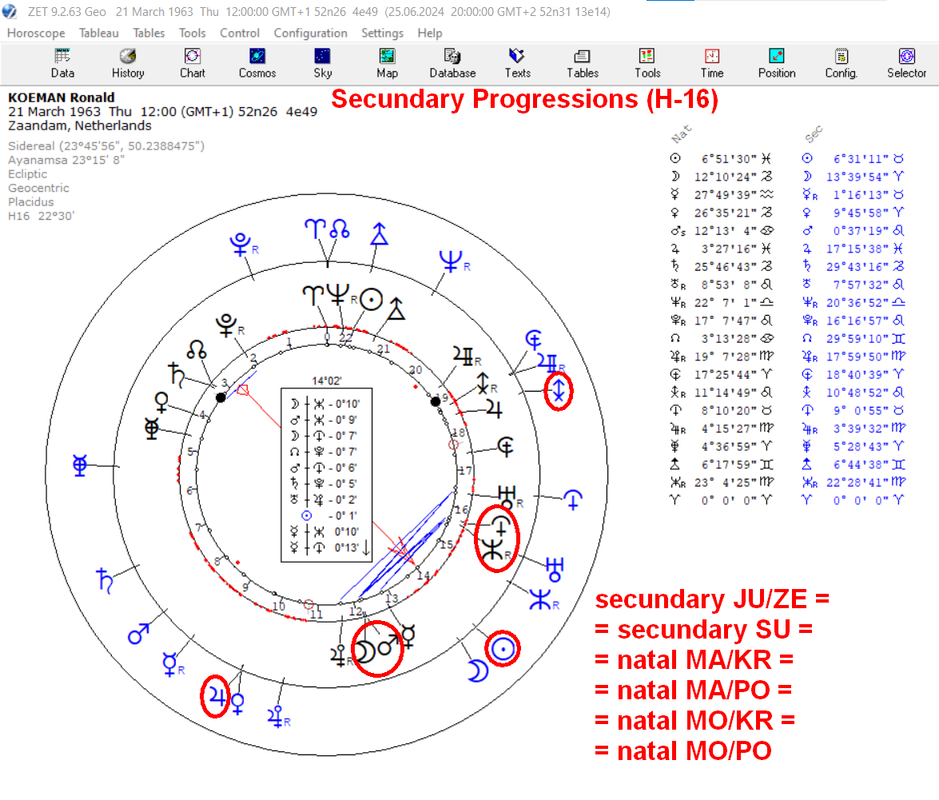Click the blue secondary Sun glyph on outer ring
The image size is (939, 800).
coord(502,649)
